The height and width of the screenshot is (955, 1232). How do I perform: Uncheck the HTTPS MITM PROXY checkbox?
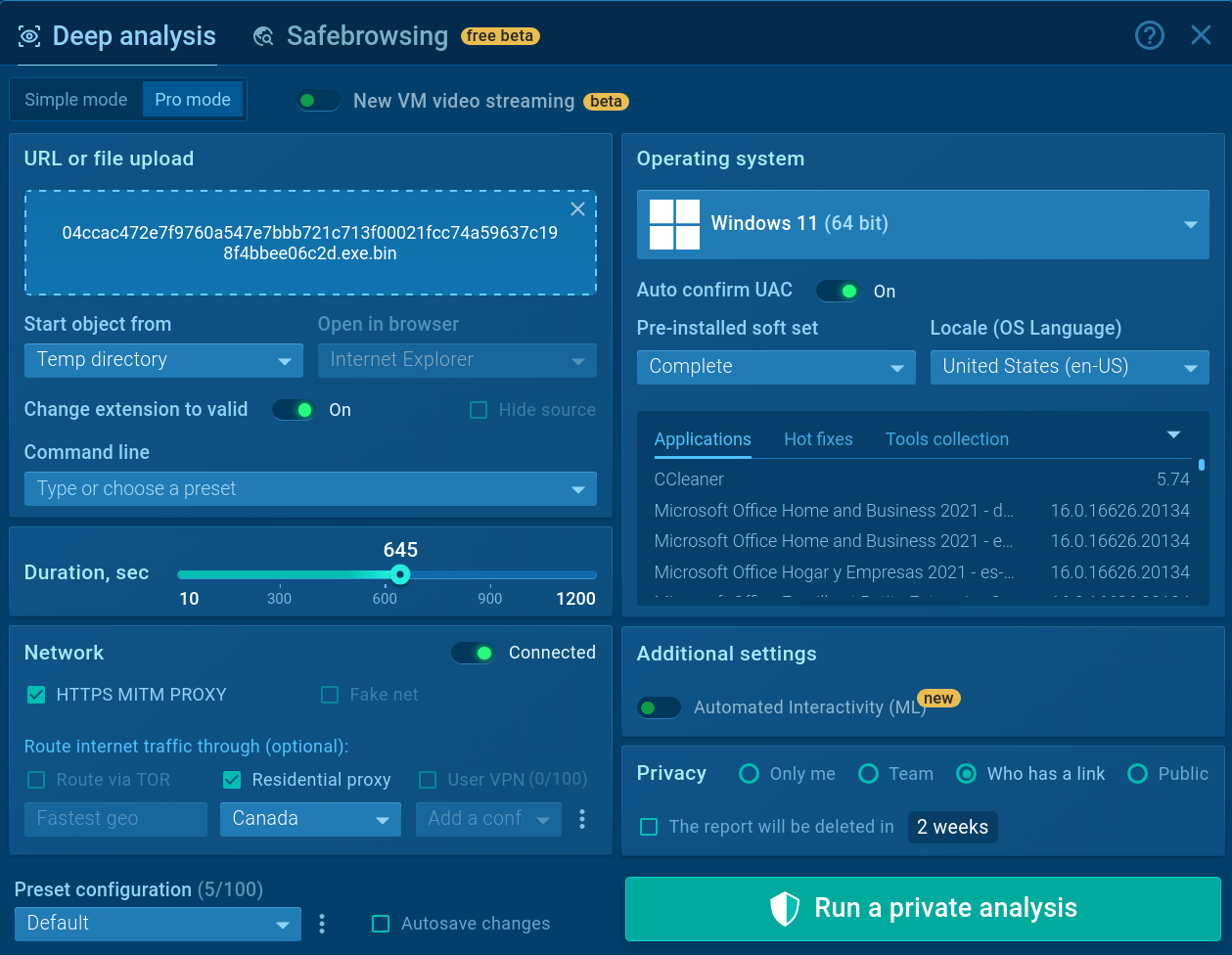pos(36,695)
